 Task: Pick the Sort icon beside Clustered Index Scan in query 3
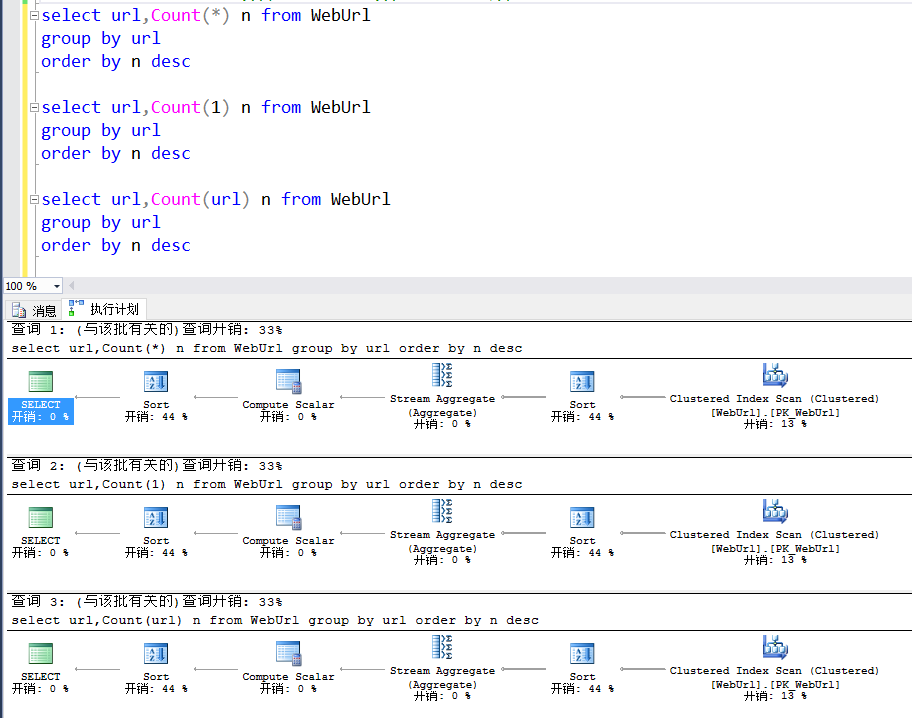(x=582, y=654)
